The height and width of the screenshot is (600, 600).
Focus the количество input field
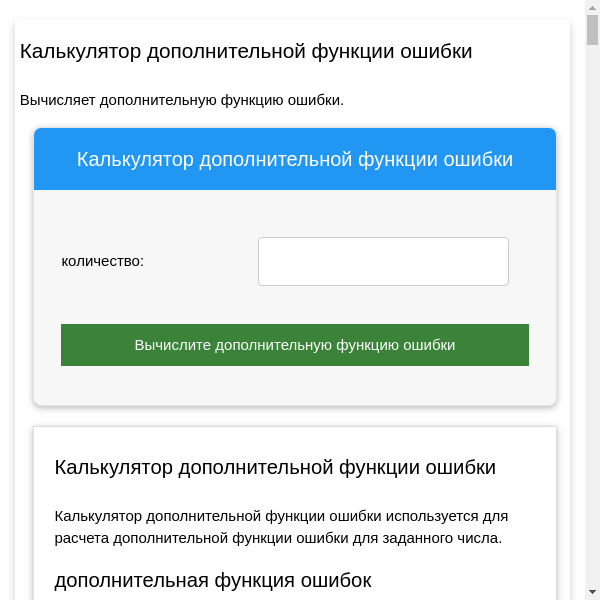click(383, 261)
